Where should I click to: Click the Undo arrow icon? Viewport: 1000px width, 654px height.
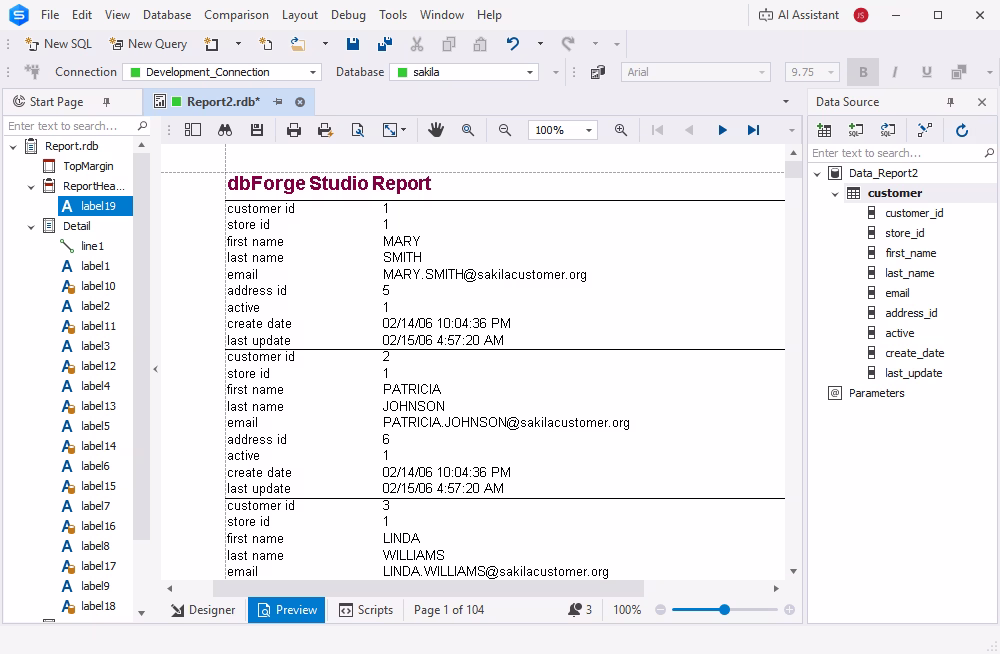click(513, 44)
